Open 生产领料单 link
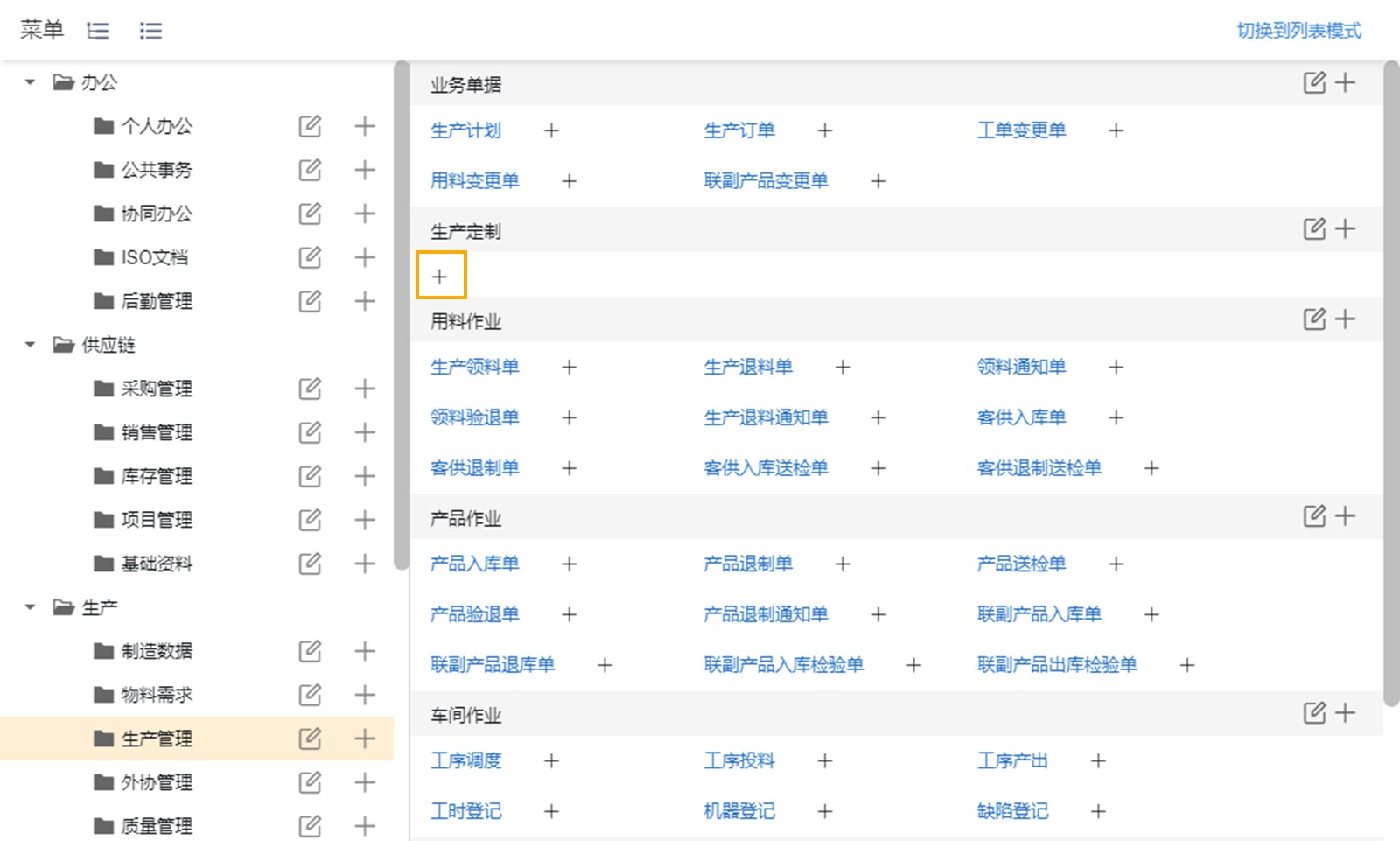This screenshot has width=1400, height=841. point(475,367)
